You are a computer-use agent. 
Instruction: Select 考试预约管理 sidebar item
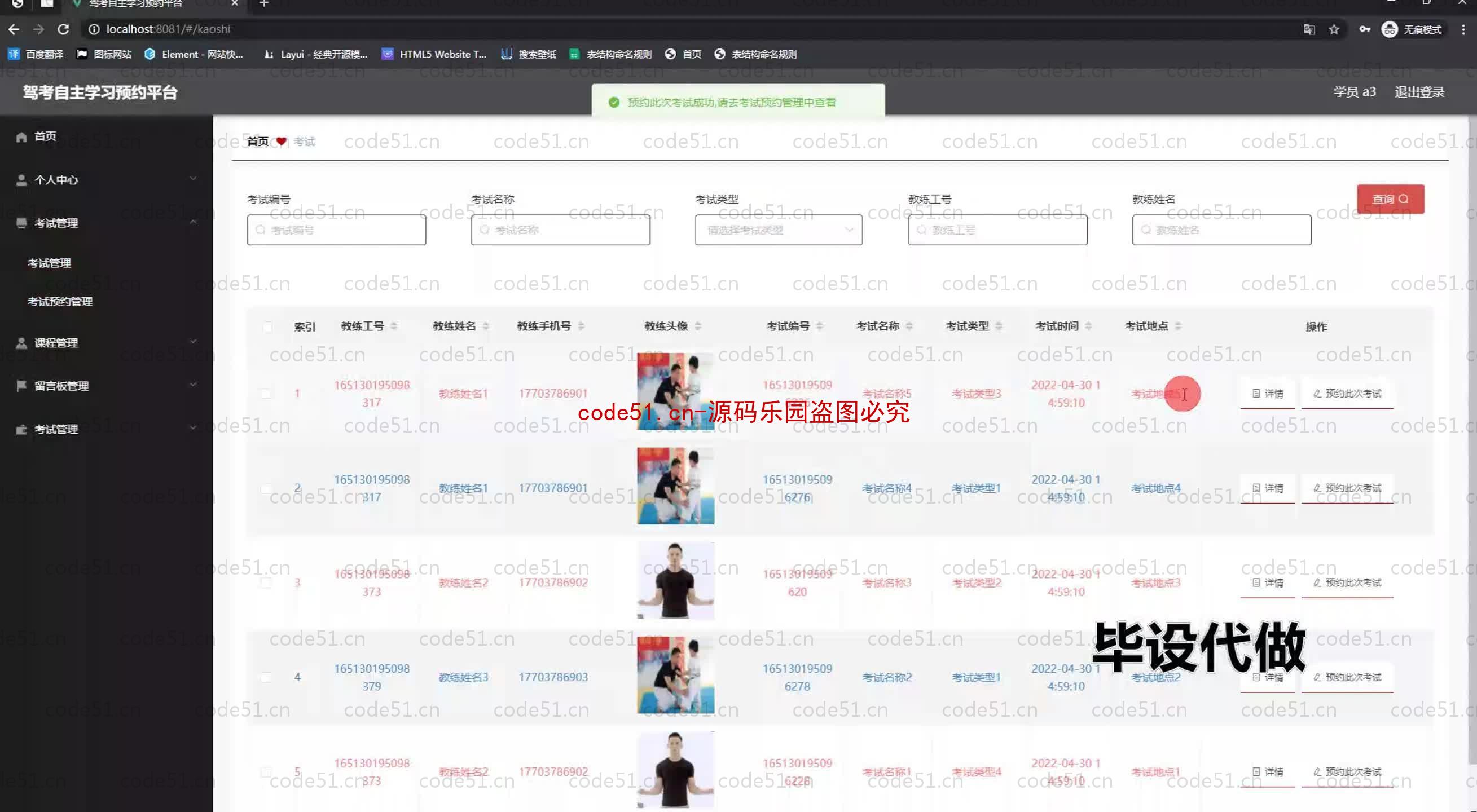(x=60, y=300)
